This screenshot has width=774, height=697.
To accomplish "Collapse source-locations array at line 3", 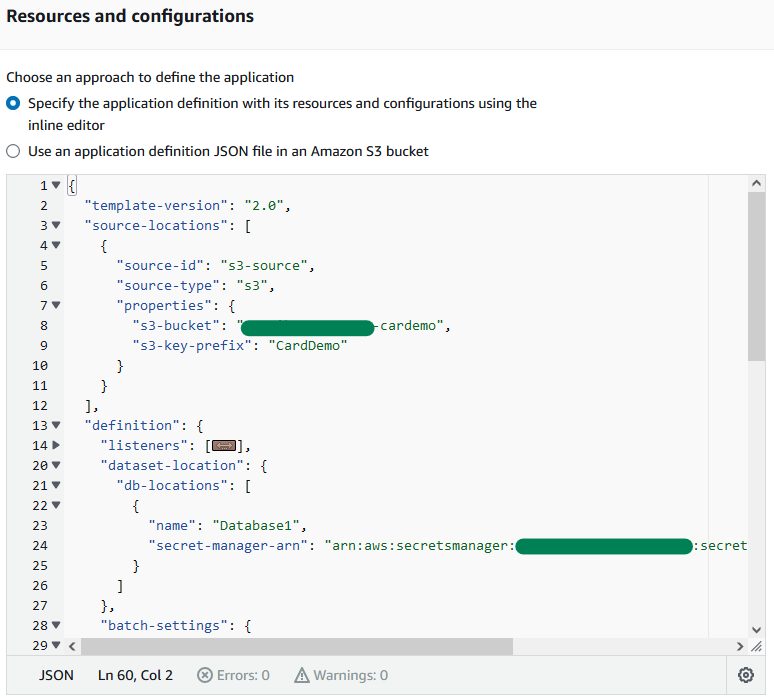I will (56, 225).
